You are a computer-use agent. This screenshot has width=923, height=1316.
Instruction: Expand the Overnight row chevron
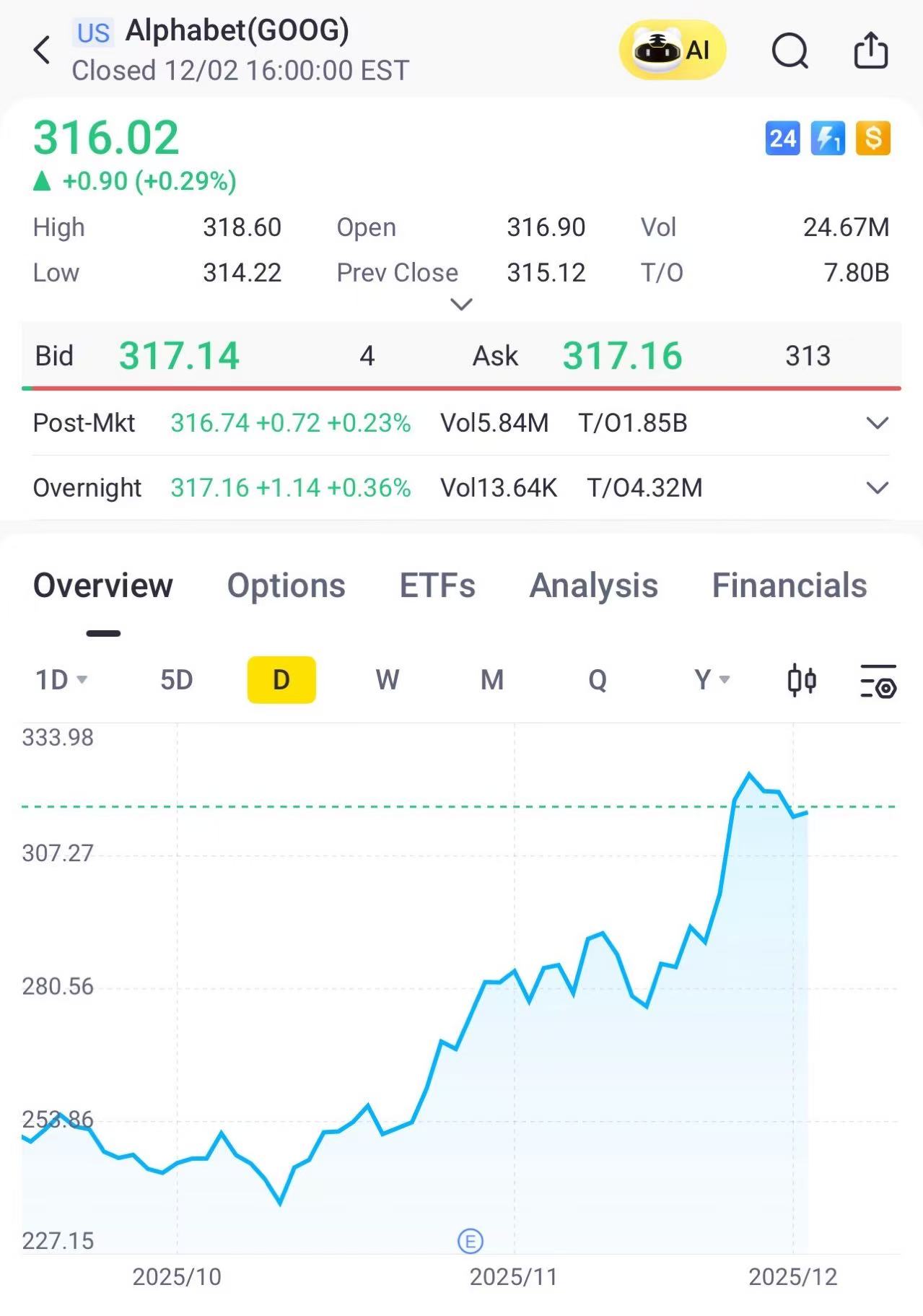pyautogui.click(x=877, y=488)
